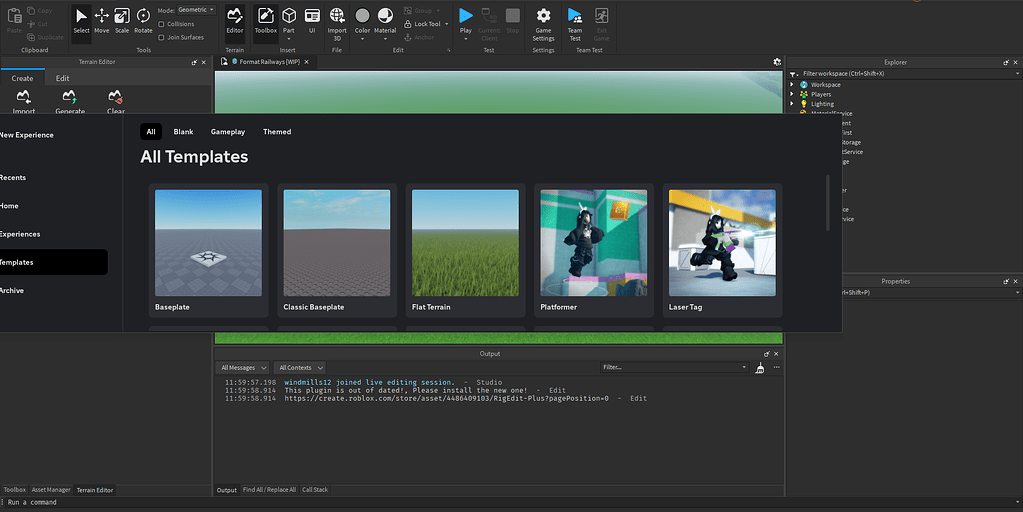Screen dimensions: 1023x512
Task: Undock the Explorer panel
Action: pyautogui.click(x=1005, y=63)
